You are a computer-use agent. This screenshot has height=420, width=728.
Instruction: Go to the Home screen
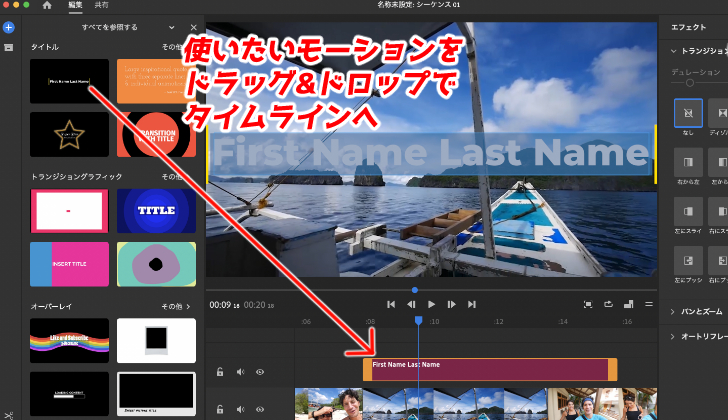pyautogui.click(x=47, y=5)
